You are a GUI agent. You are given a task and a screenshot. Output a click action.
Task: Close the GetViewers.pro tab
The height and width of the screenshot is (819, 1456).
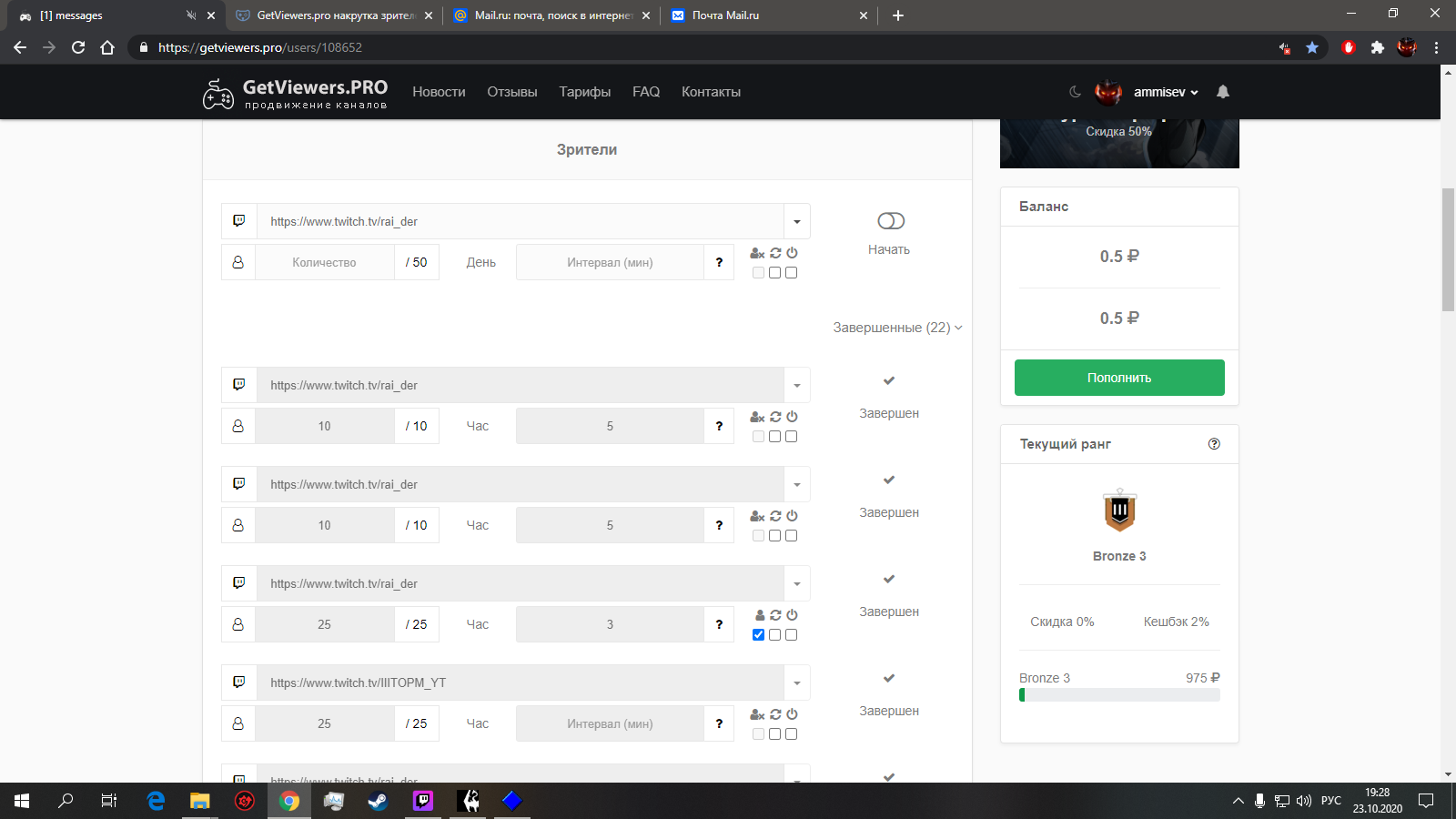coord(429,15)
